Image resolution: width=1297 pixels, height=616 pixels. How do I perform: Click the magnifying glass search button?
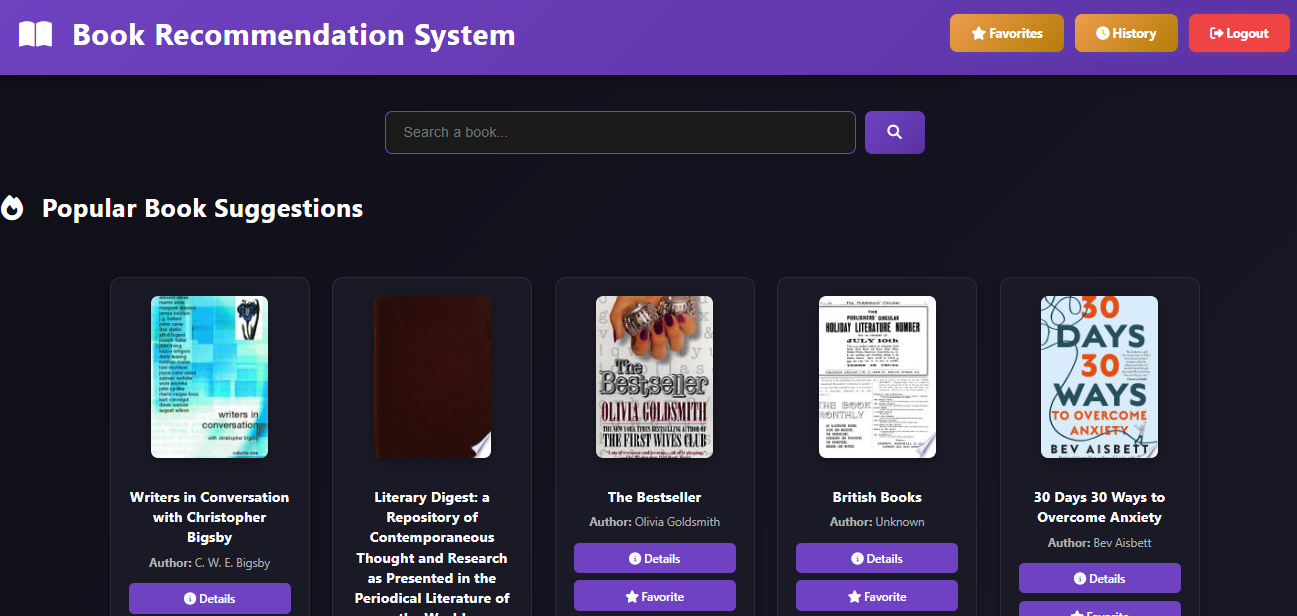pyautogui.click(x=894, y=132)
